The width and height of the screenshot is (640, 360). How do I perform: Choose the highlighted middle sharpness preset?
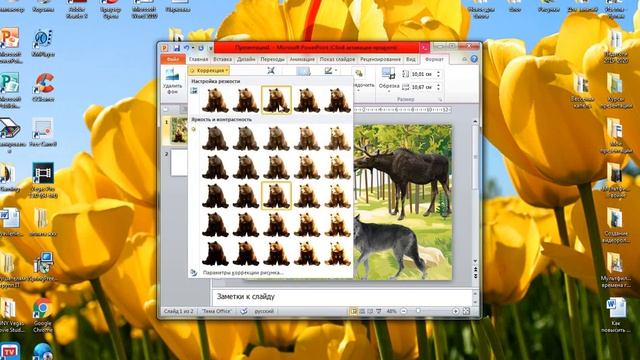pyautogui.click(x=276, y=100)
